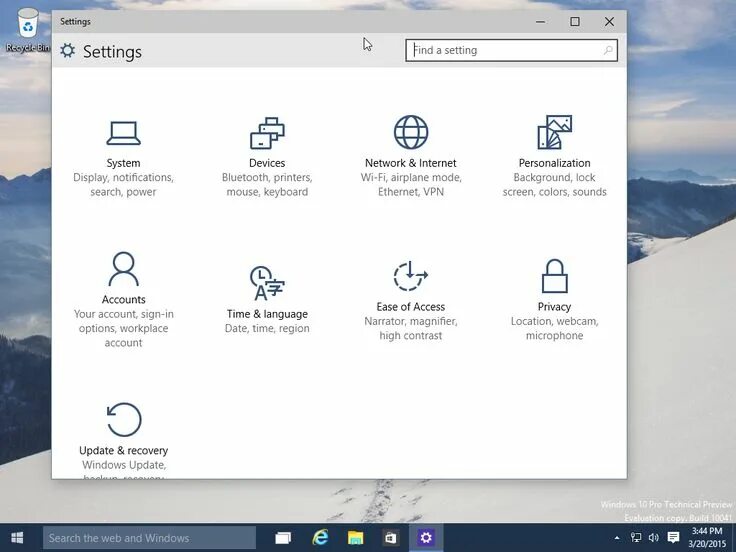Click the Windows Start button
This screenshot has height=552, width=736.
17,537
